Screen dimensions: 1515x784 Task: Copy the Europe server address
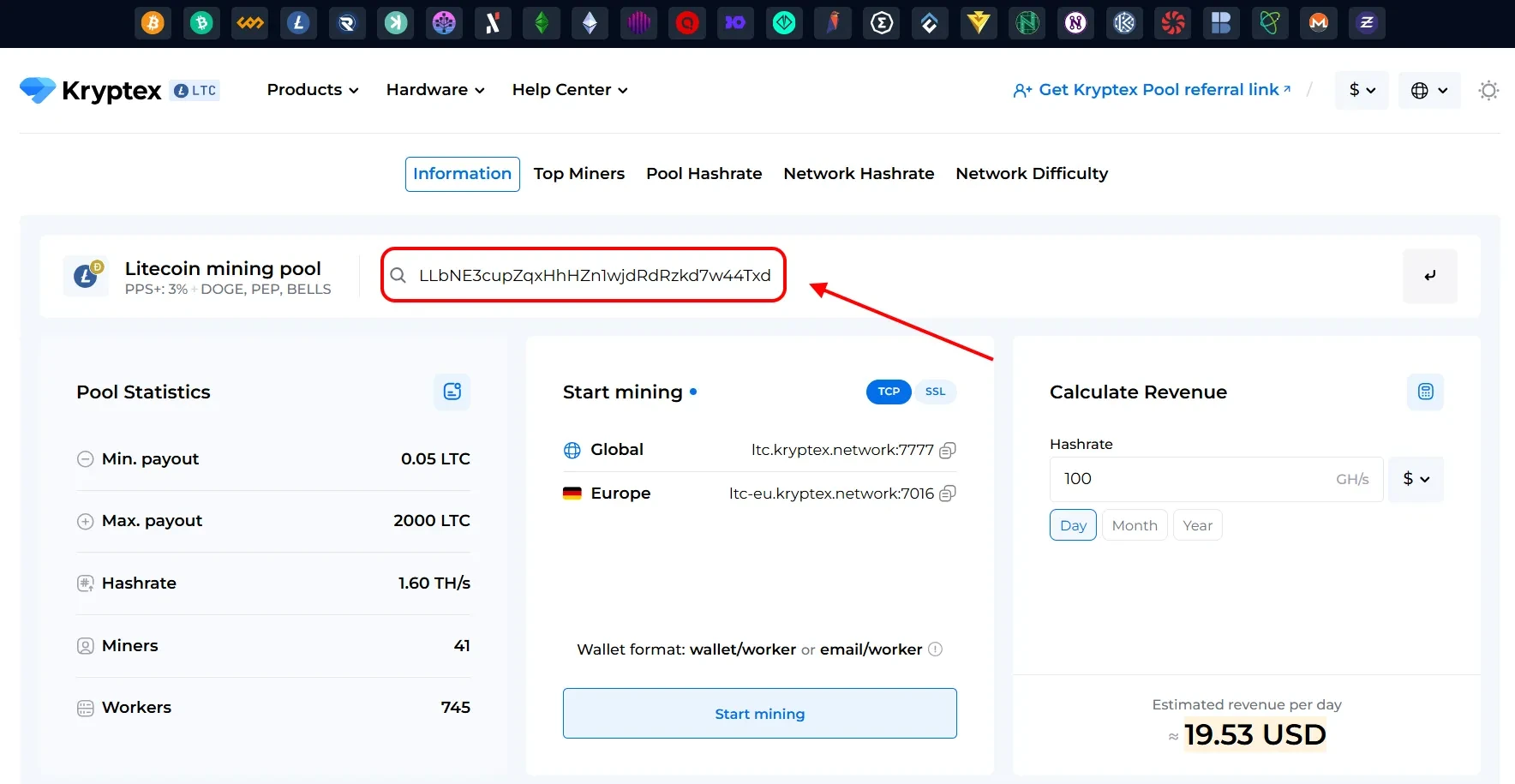948,494
